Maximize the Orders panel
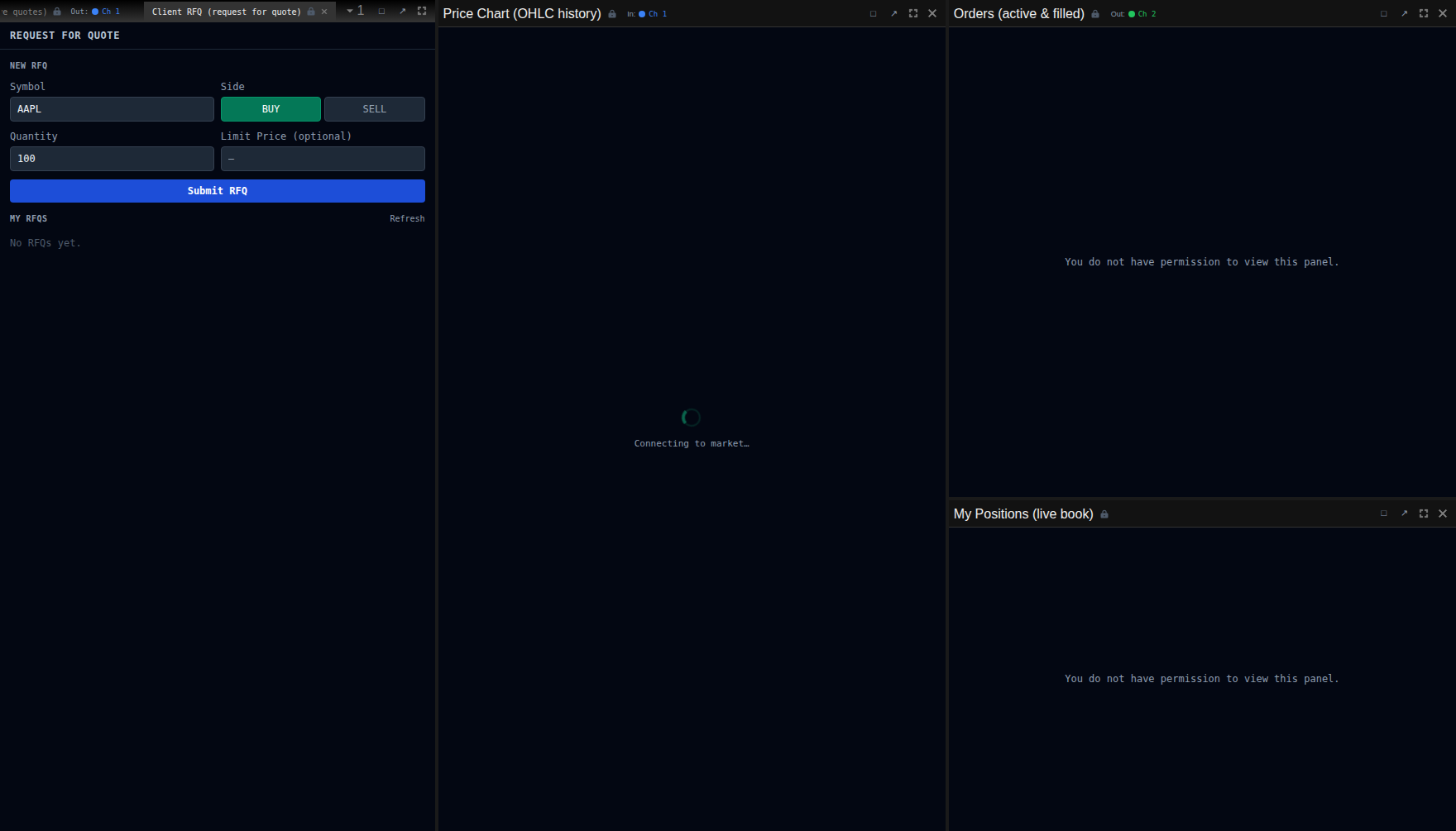1456x831 pixels. point(1424,14)
